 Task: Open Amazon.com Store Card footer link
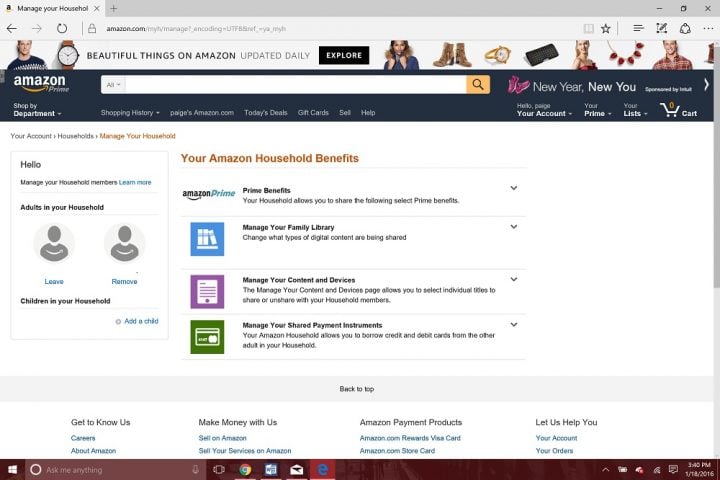(397, 451)
